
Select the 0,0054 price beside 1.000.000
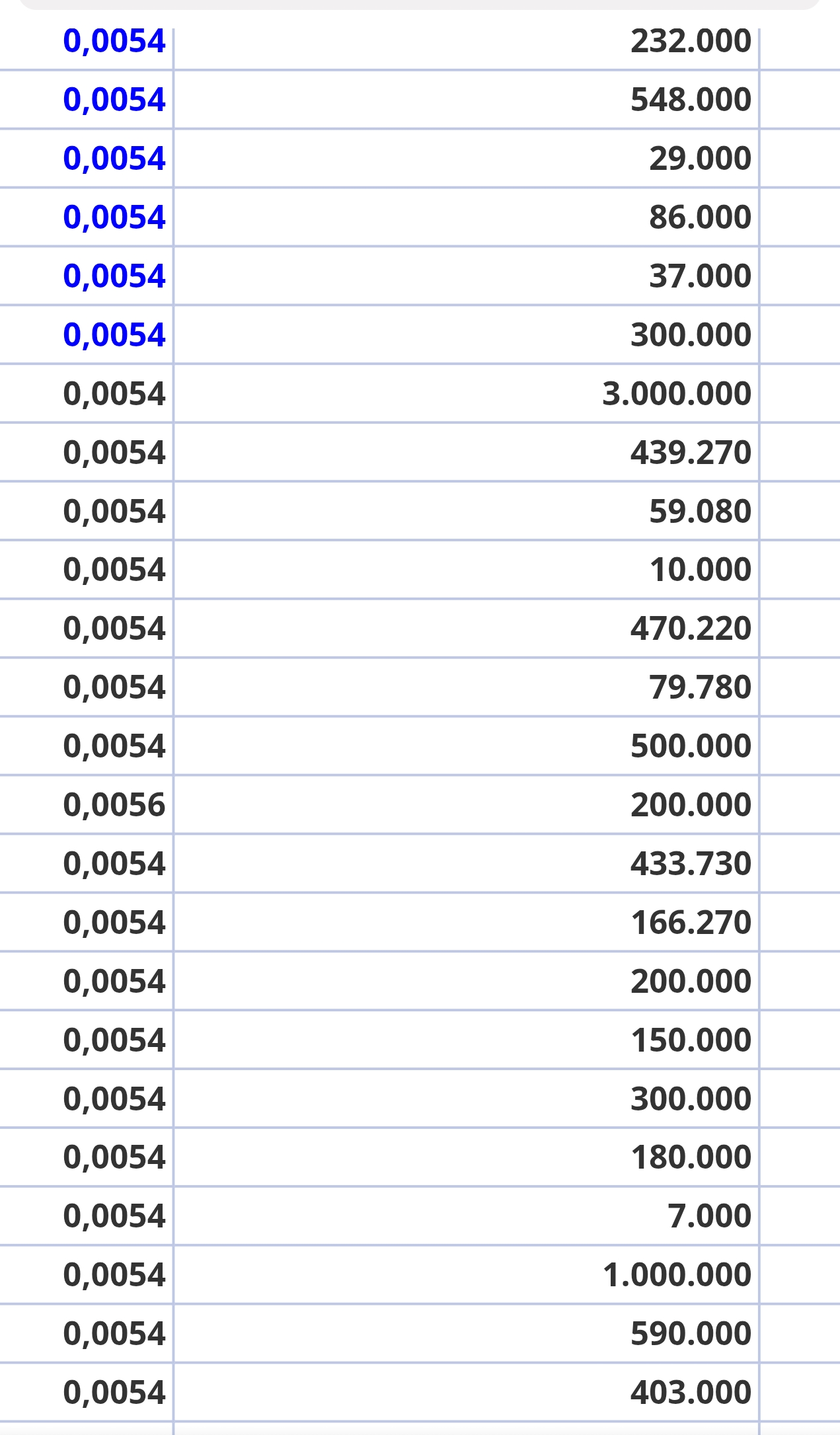(114, 1275)
